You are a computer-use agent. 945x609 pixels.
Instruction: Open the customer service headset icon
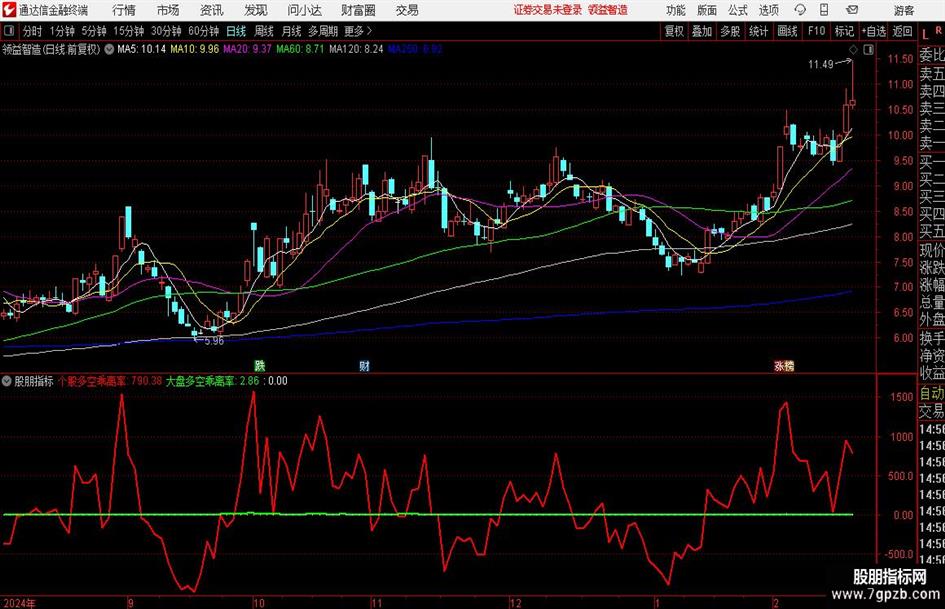coord(800,10)
